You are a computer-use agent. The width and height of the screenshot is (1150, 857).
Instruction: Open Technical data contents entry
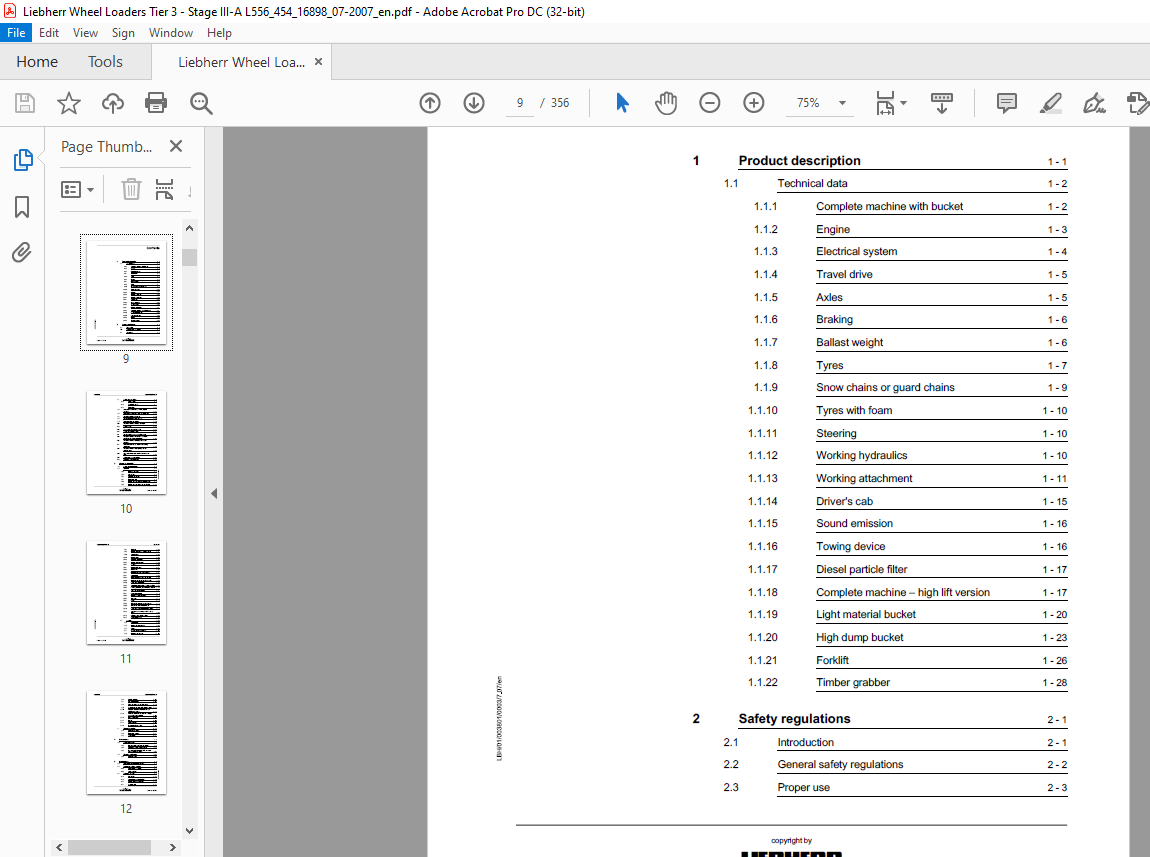(x=813, y=183)
